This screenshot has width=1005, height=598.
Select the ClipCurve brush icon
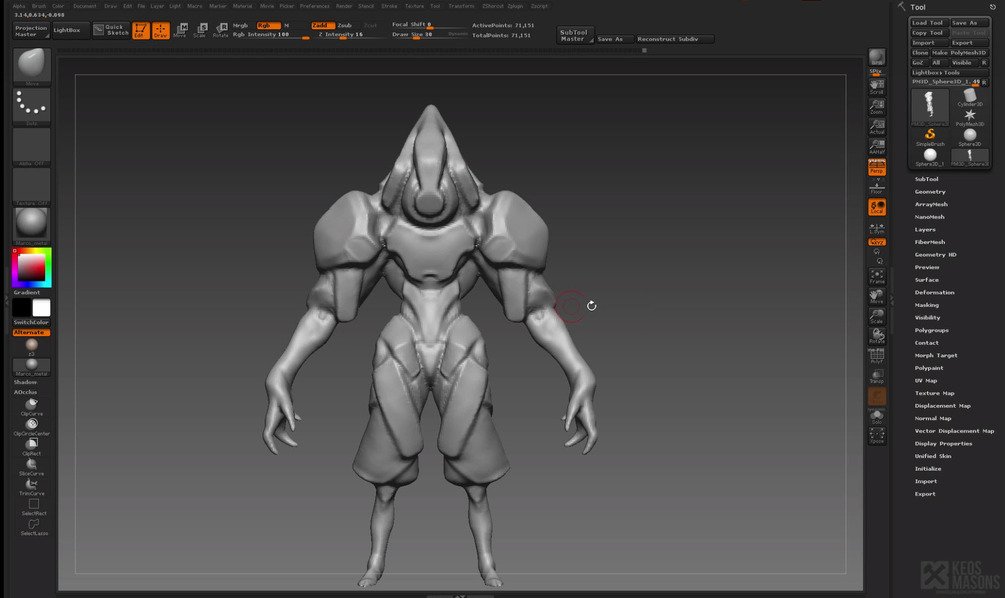(31, 407)
